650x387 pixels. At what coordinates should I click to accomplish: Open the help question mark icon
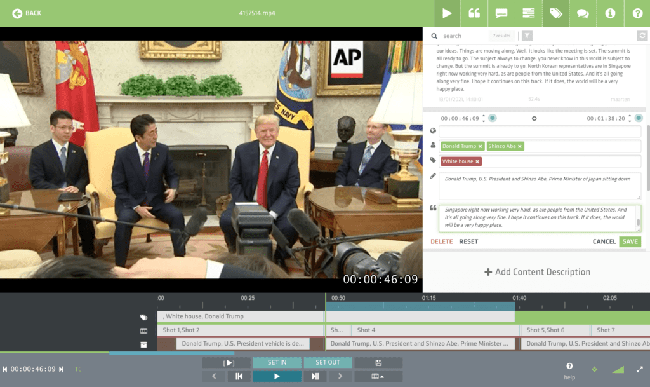[637, 13]
